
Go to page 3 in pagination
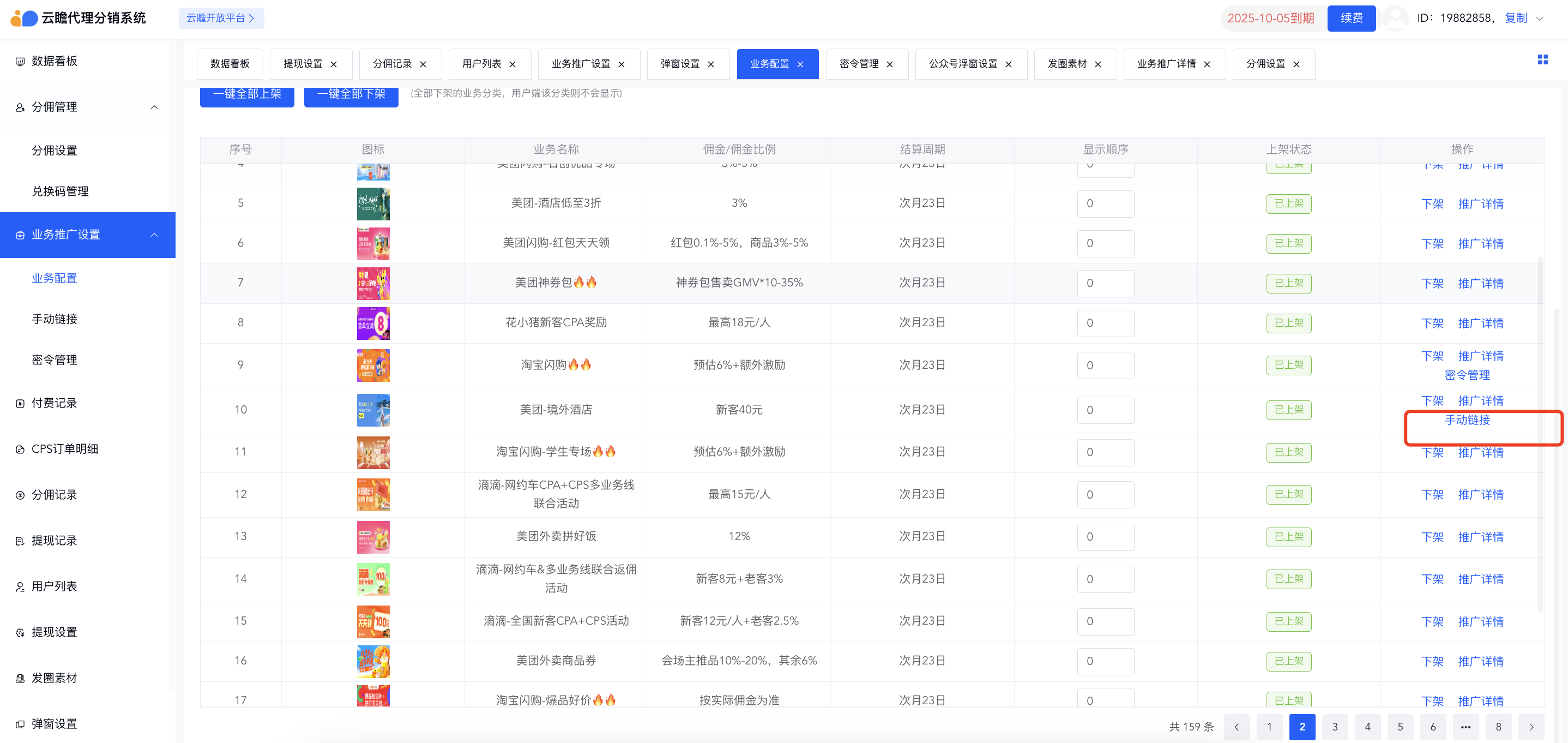pos(1334,727)
